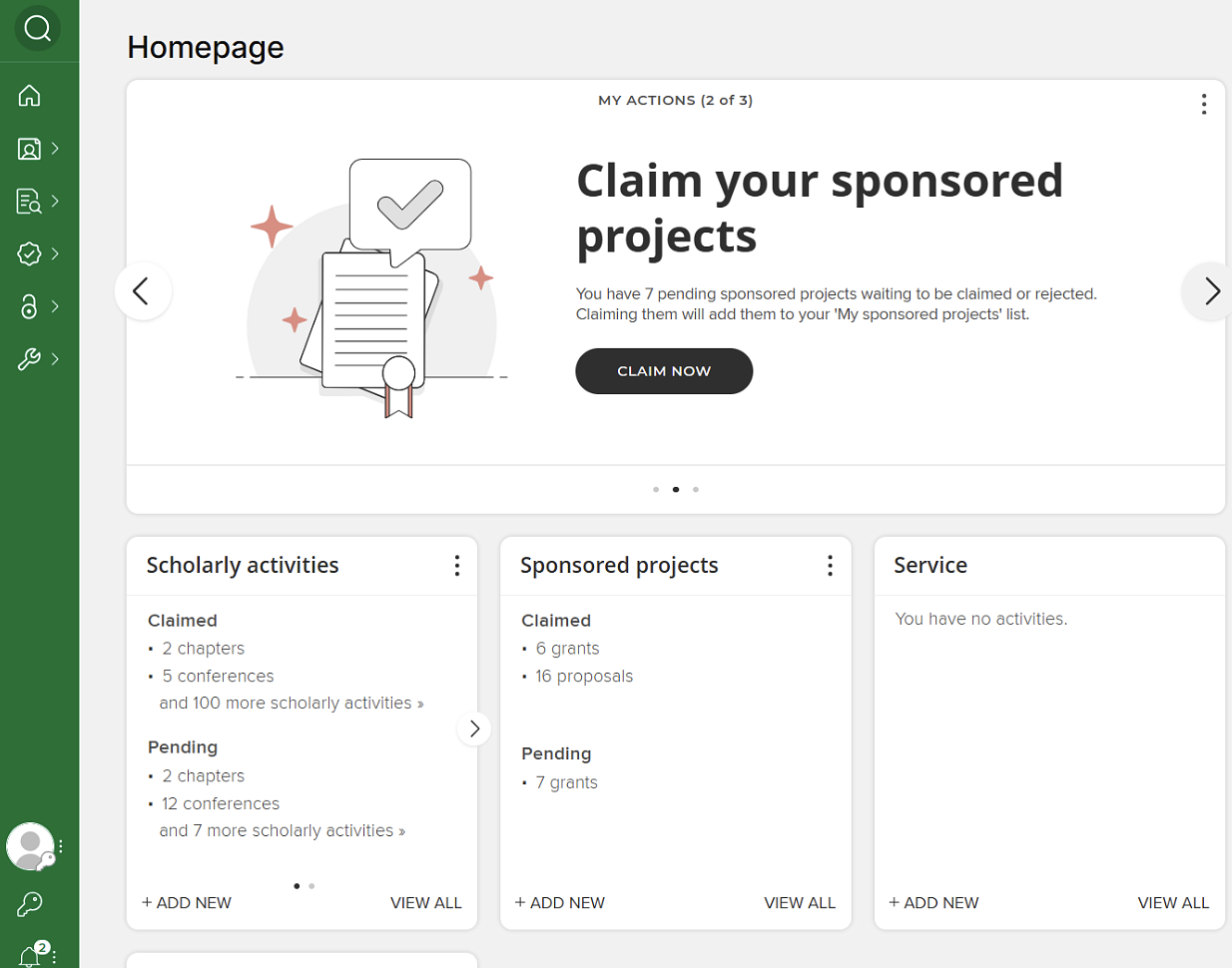Open the wrench tools icon in sidebar

(30, 359)
